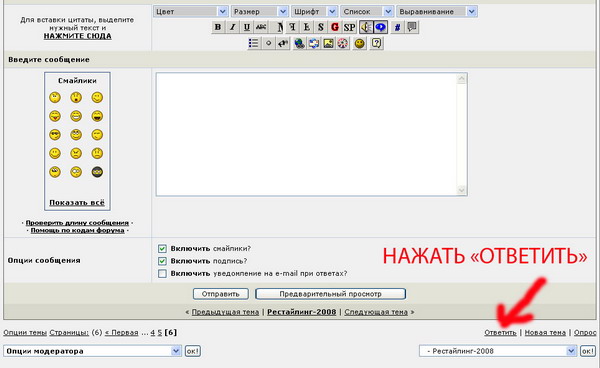Apply italic formatting with the I icon
This screenshot has width=600, height=368.
coord(232,27)
